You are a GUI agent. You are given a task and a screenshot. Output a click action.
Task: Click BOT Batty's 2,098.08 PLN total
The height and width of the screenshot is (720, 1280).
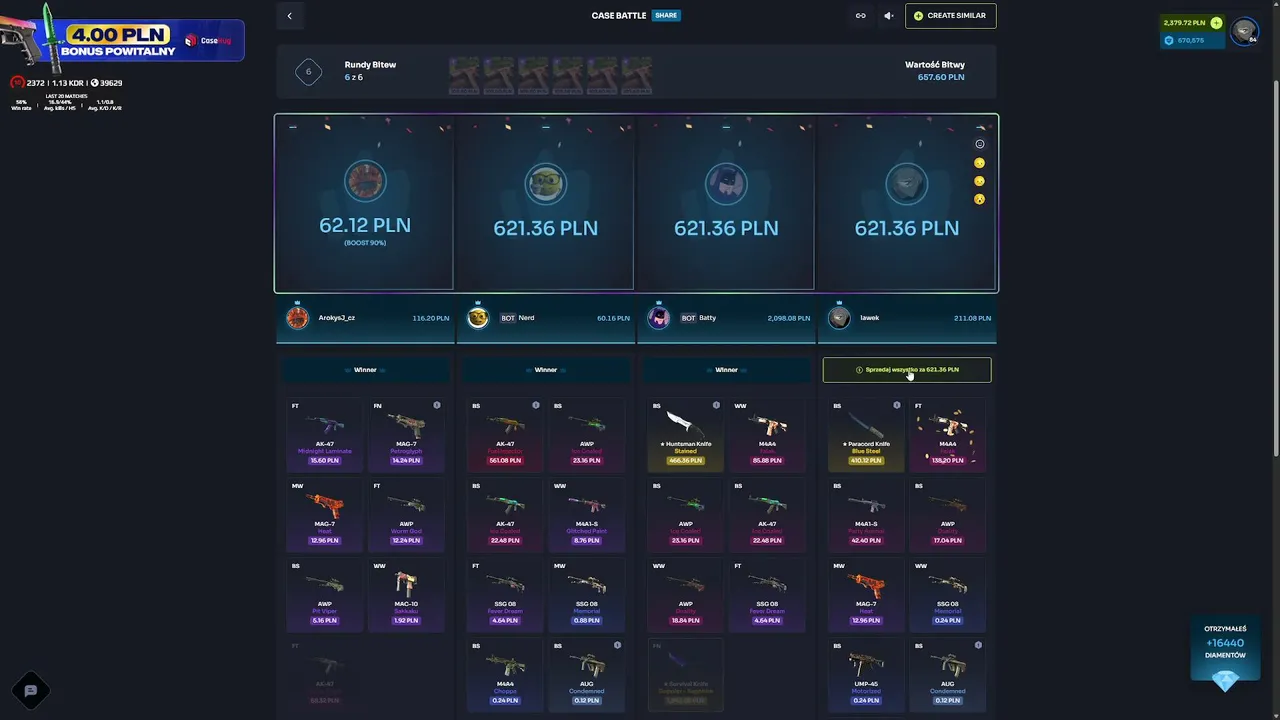(789, 318)
